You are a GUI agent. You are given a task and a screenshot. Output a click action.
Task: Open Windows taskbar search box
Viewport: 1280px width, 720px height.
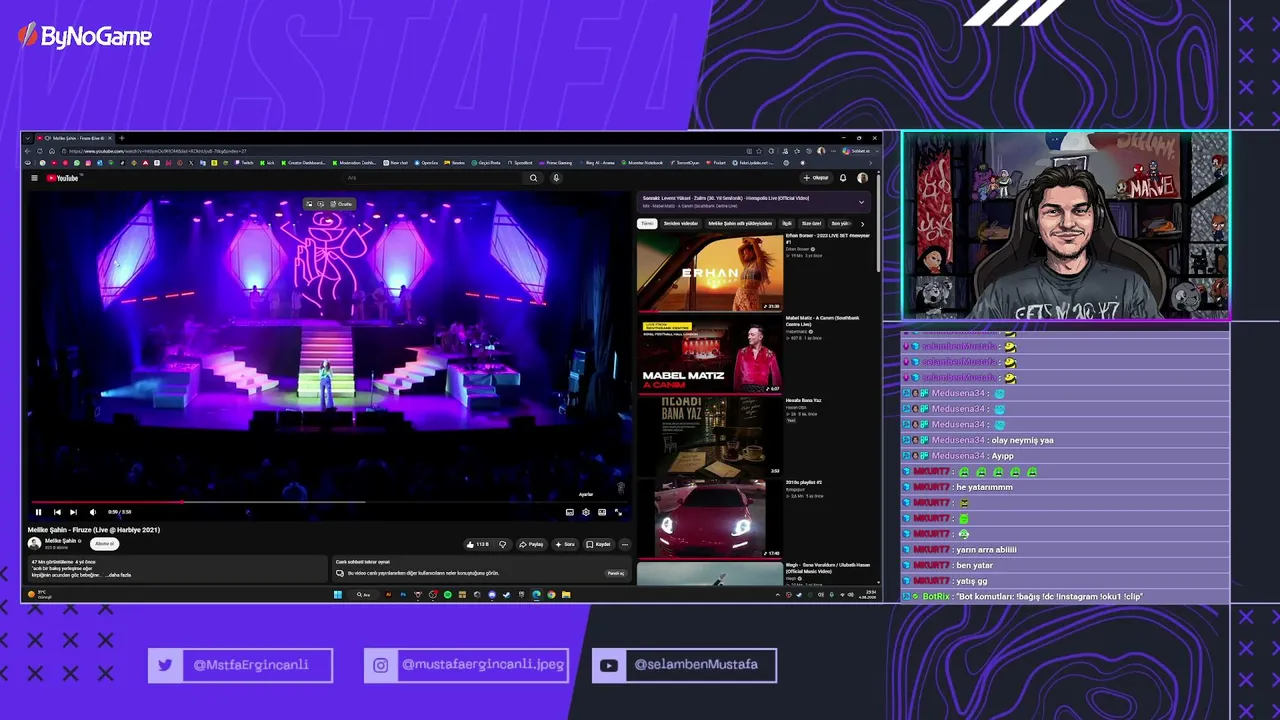pos(364,595)
